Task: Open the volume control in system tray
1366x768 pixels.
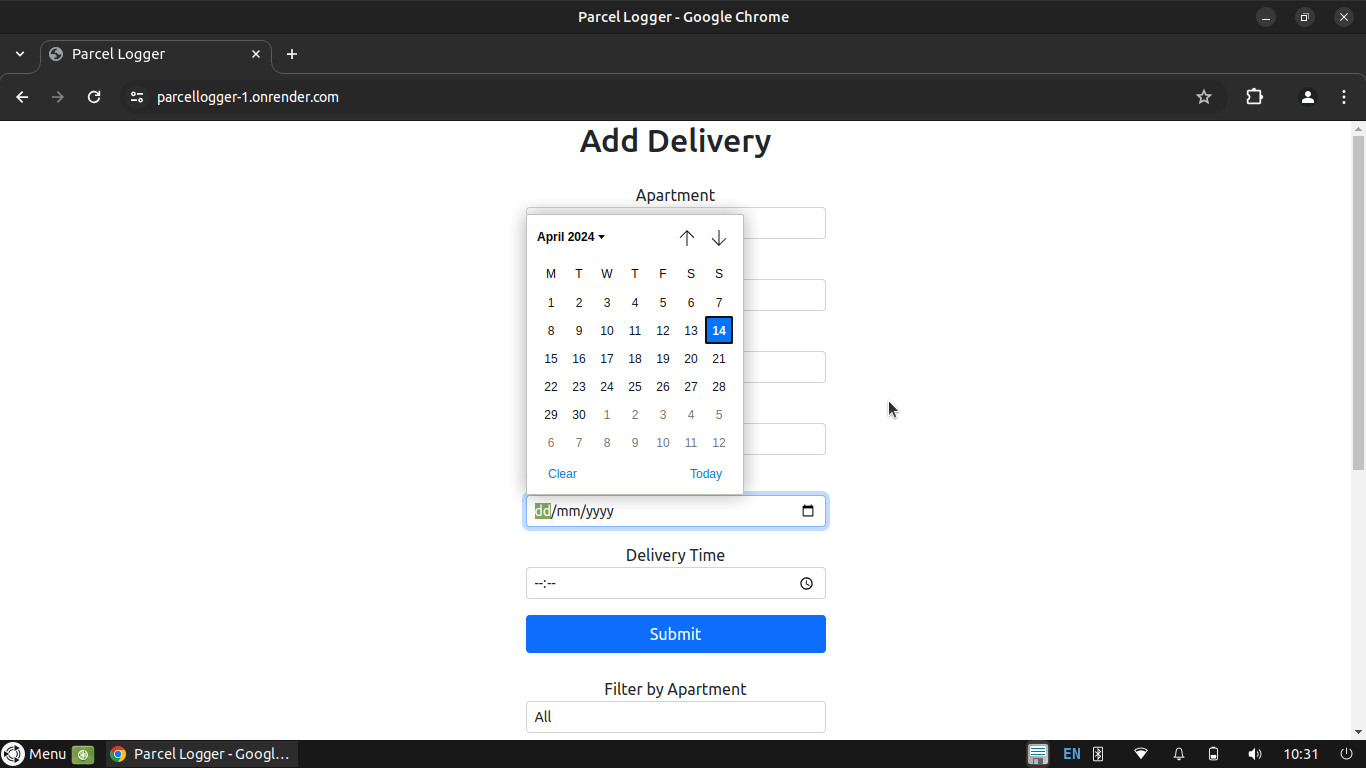Action: click(1254, 754)
